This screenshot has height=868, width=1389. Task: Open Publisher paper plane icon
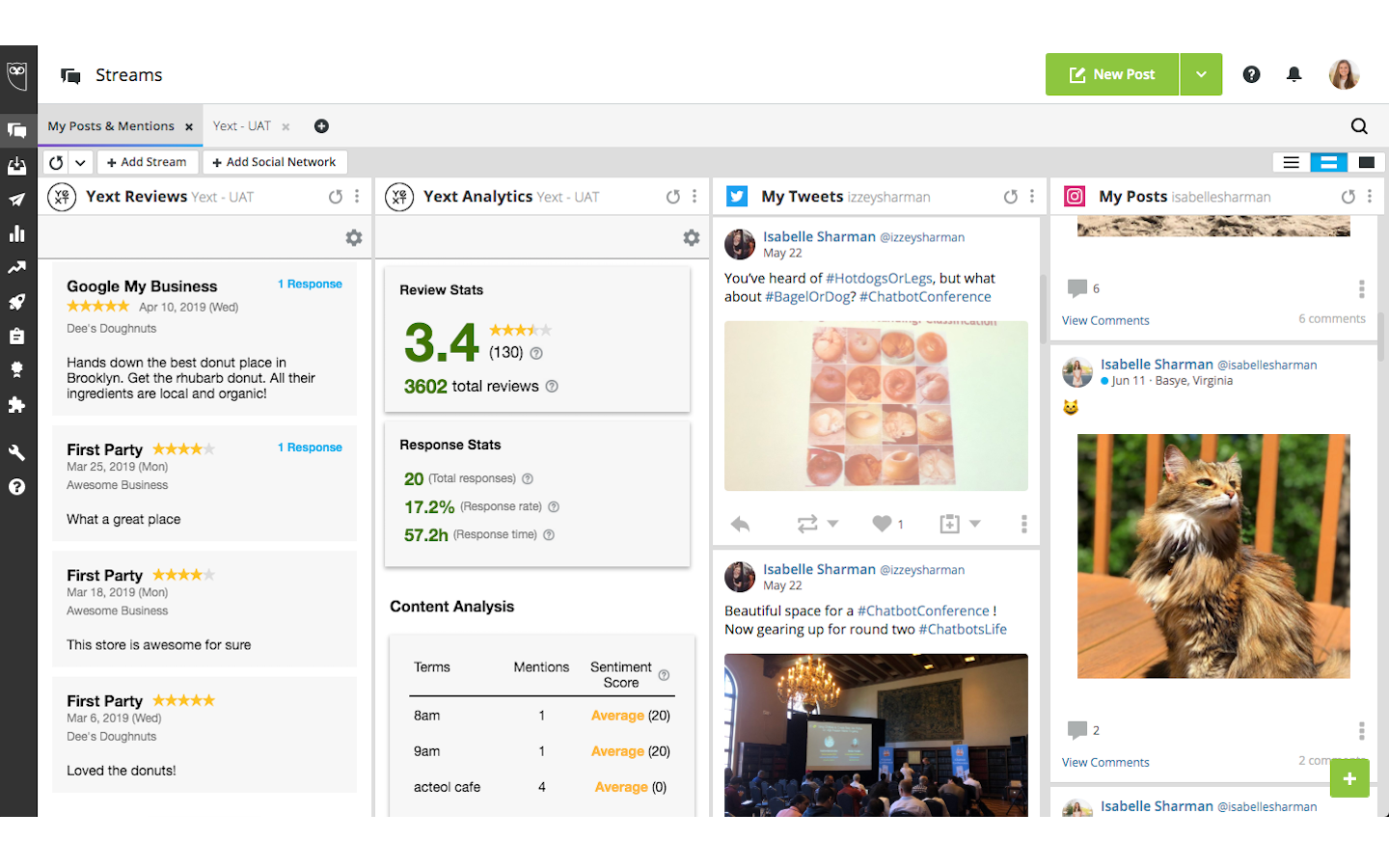[17, 200]
